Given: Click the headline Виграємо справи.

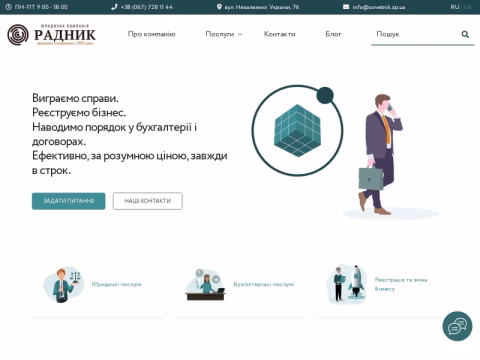Looking at the screenshot, I should (x=75, y=98).
